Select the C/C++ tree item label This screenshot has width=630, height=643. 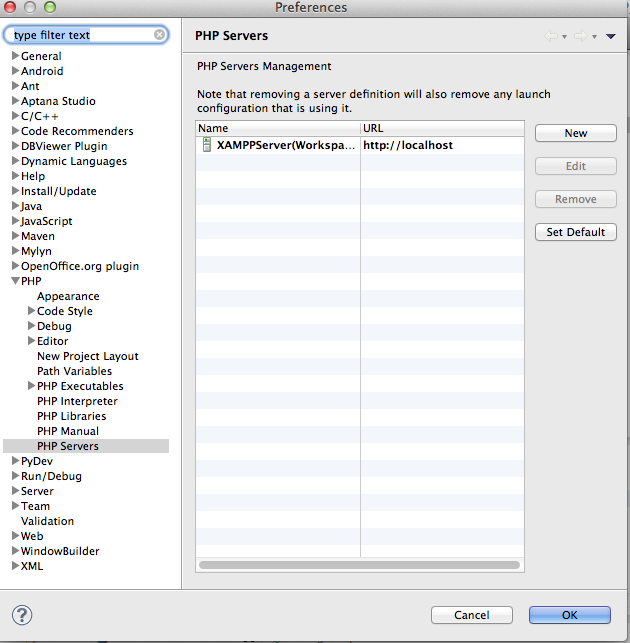click(40, 116)
